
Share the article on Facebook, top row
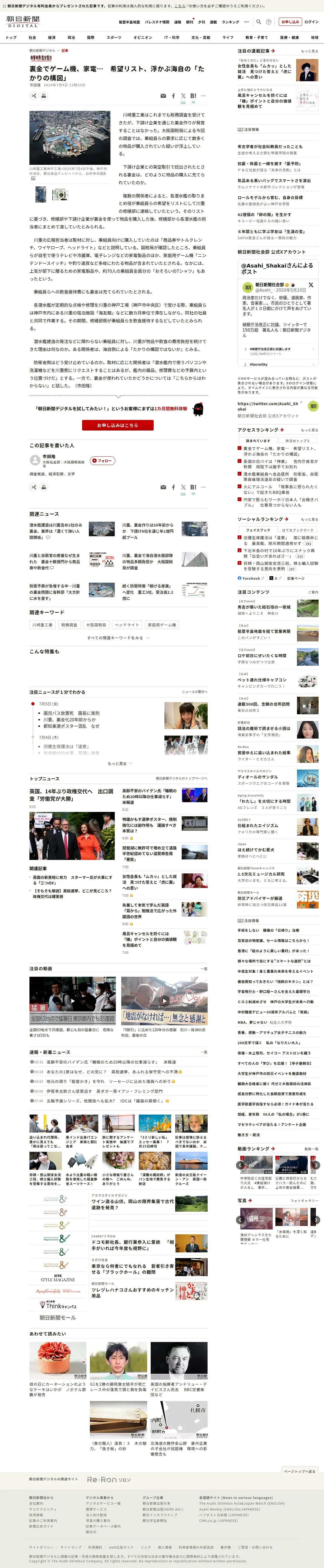(x=173, y=95)
